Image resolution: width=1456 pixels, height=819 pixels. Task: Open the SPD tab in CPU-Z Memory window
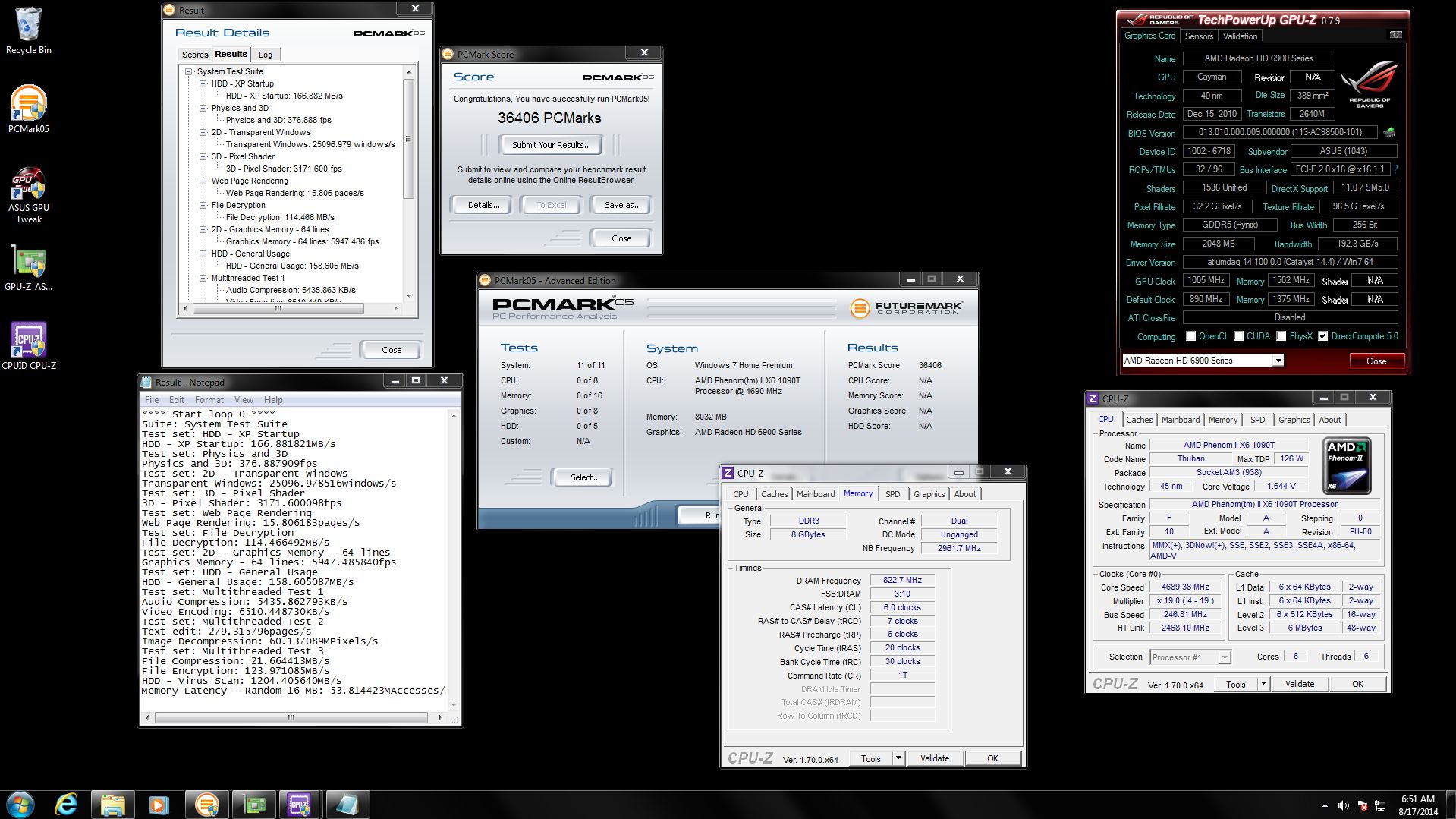point(893,494)
